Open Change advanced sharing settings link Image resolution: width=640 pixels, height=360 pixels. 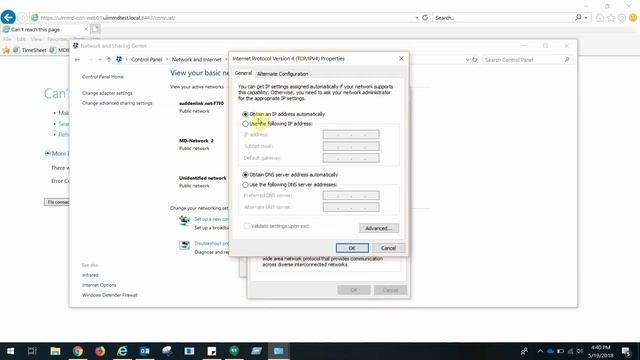(x=117, y=103)
